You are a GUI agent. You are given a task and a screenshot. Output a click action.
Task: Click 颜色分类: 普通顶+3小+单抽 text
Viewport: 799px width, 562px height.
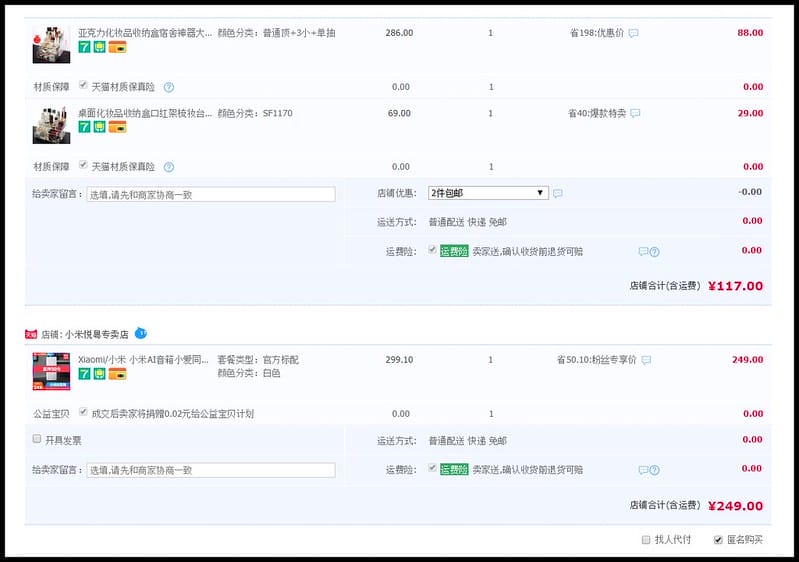click(276, 33)
